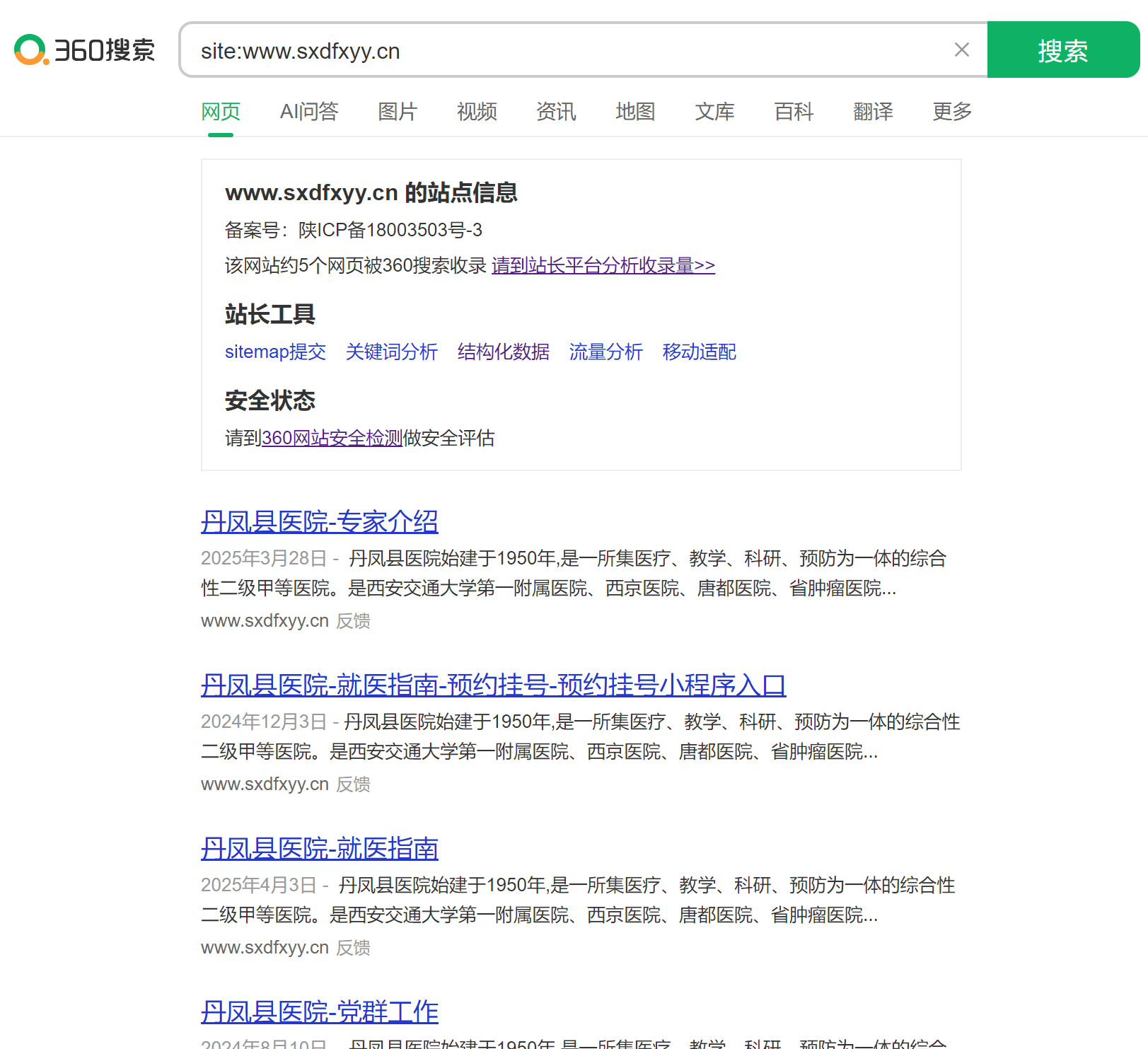Click 反馈 under the first search result
This screenshot has width=1148, height=1049.
[353, 620]
